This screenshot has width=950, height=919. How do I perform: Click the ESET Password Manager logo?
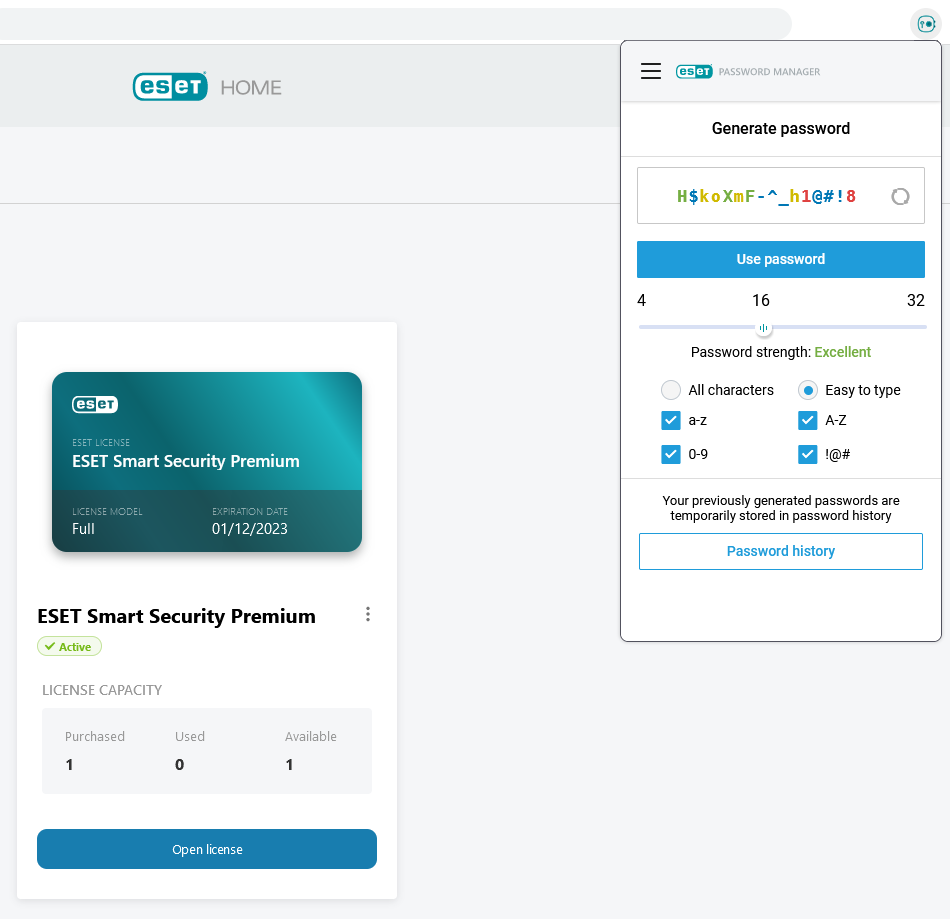click(748, 71)
